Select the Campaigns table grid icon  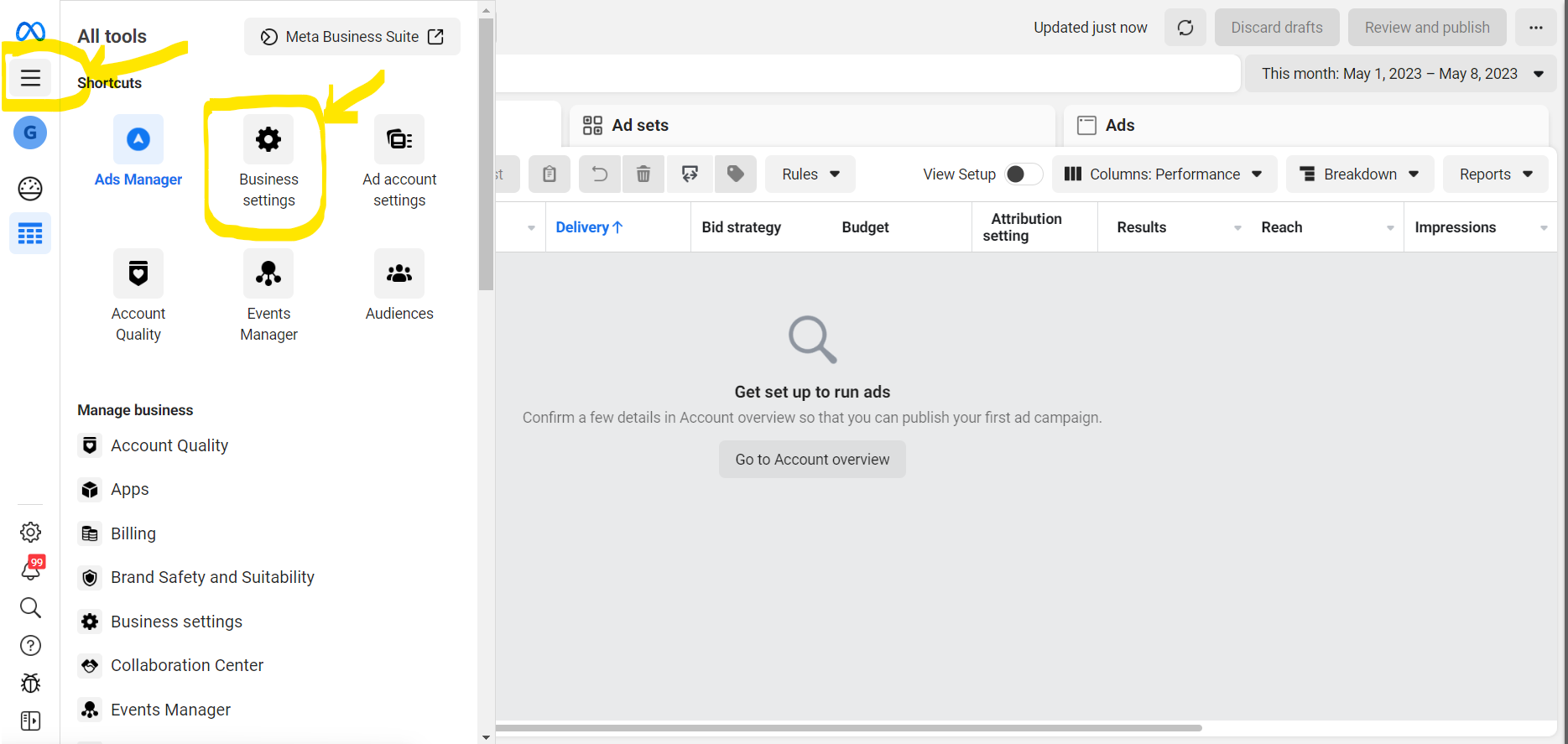[x=30, y=233]
